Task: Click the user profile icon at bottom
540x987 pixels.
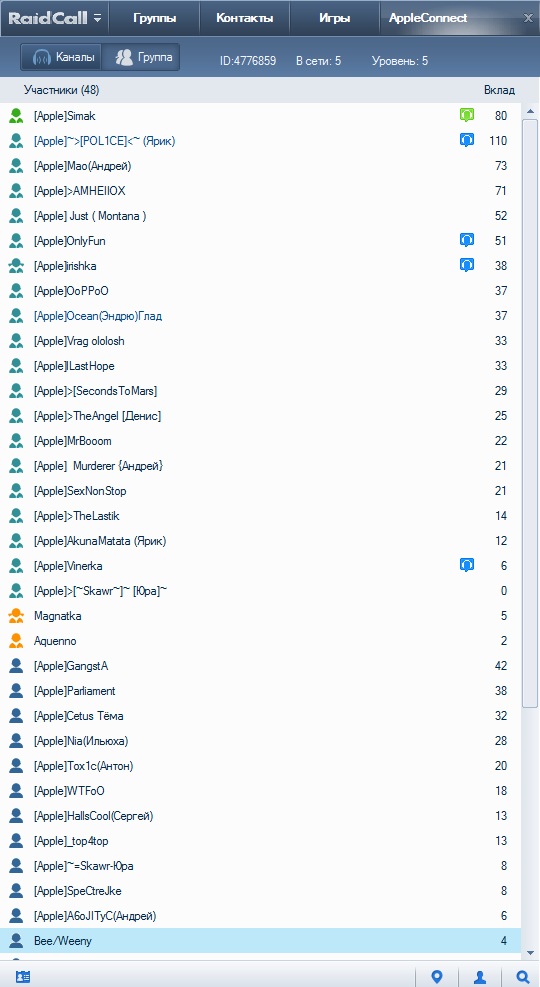Action: point(480,976)
